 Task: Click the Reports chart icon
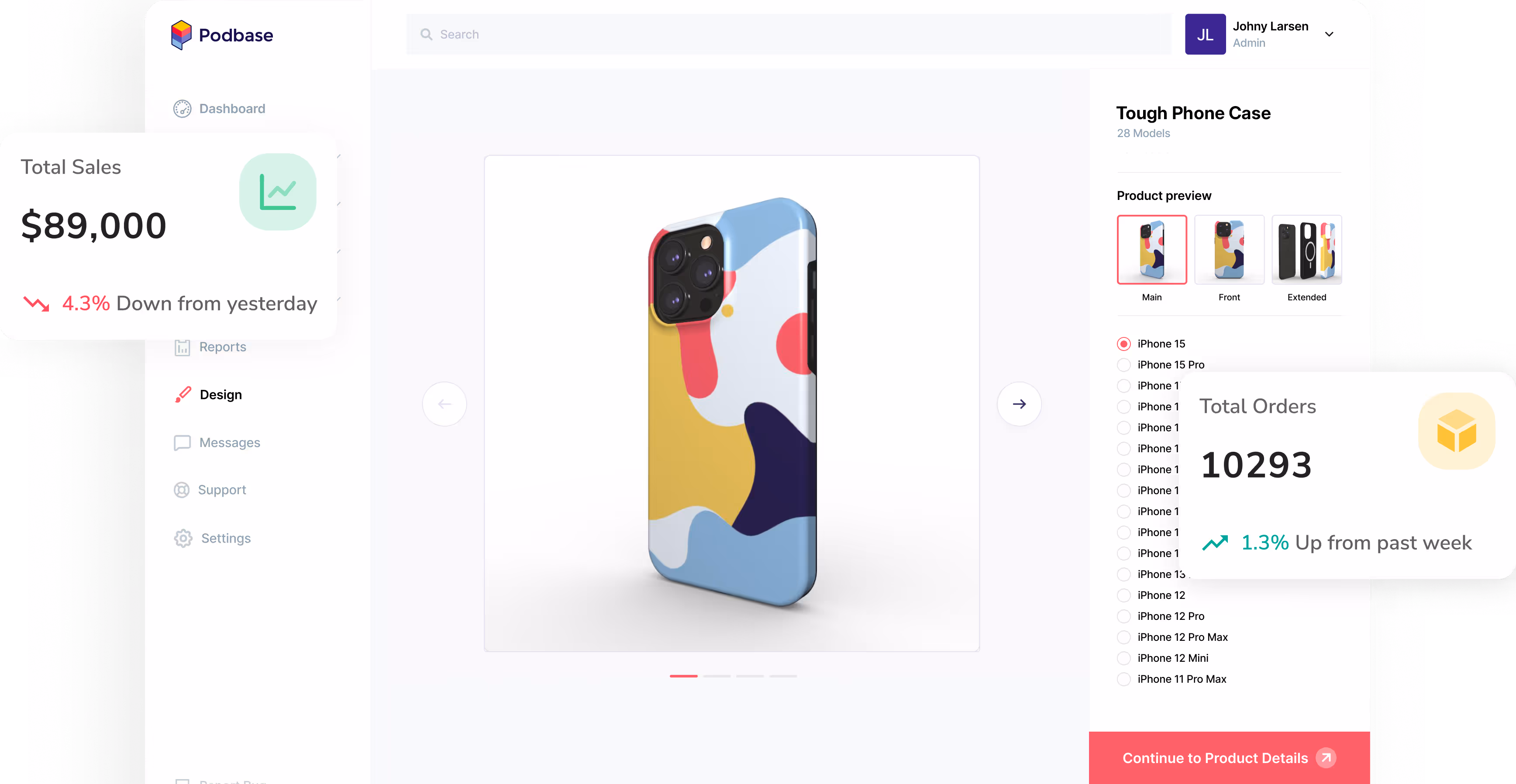tap(183, 347)
